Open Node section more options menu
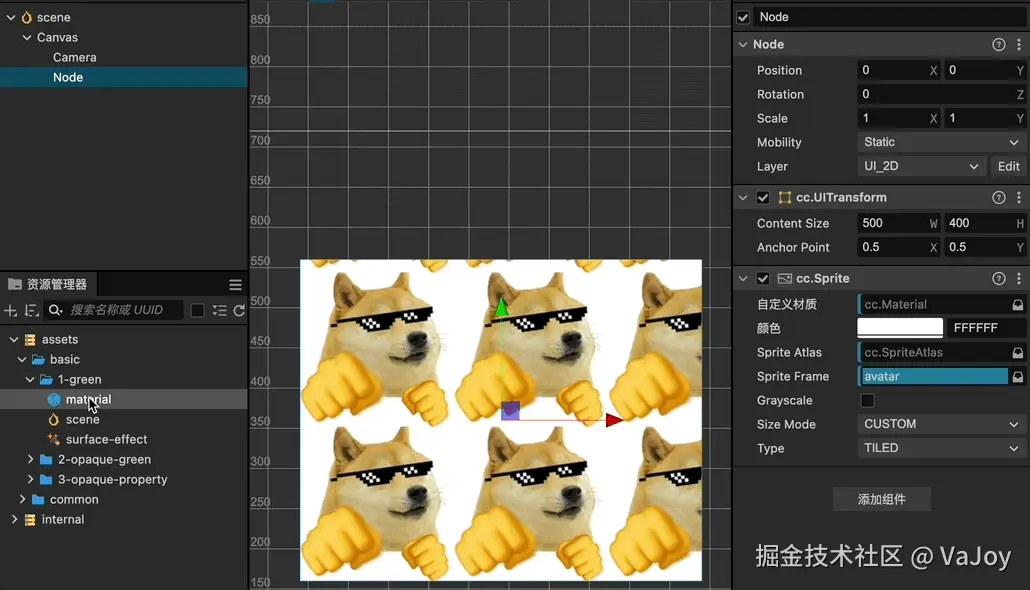This screenshot has width=1030, height=590. coord(1019,45)
